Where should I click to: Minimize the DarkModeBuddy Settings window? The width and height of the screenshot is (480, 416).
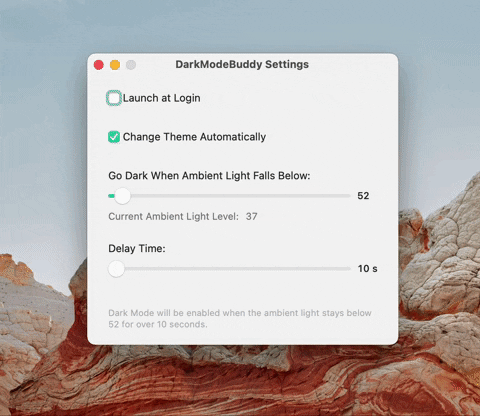click(x=115, y=65)
